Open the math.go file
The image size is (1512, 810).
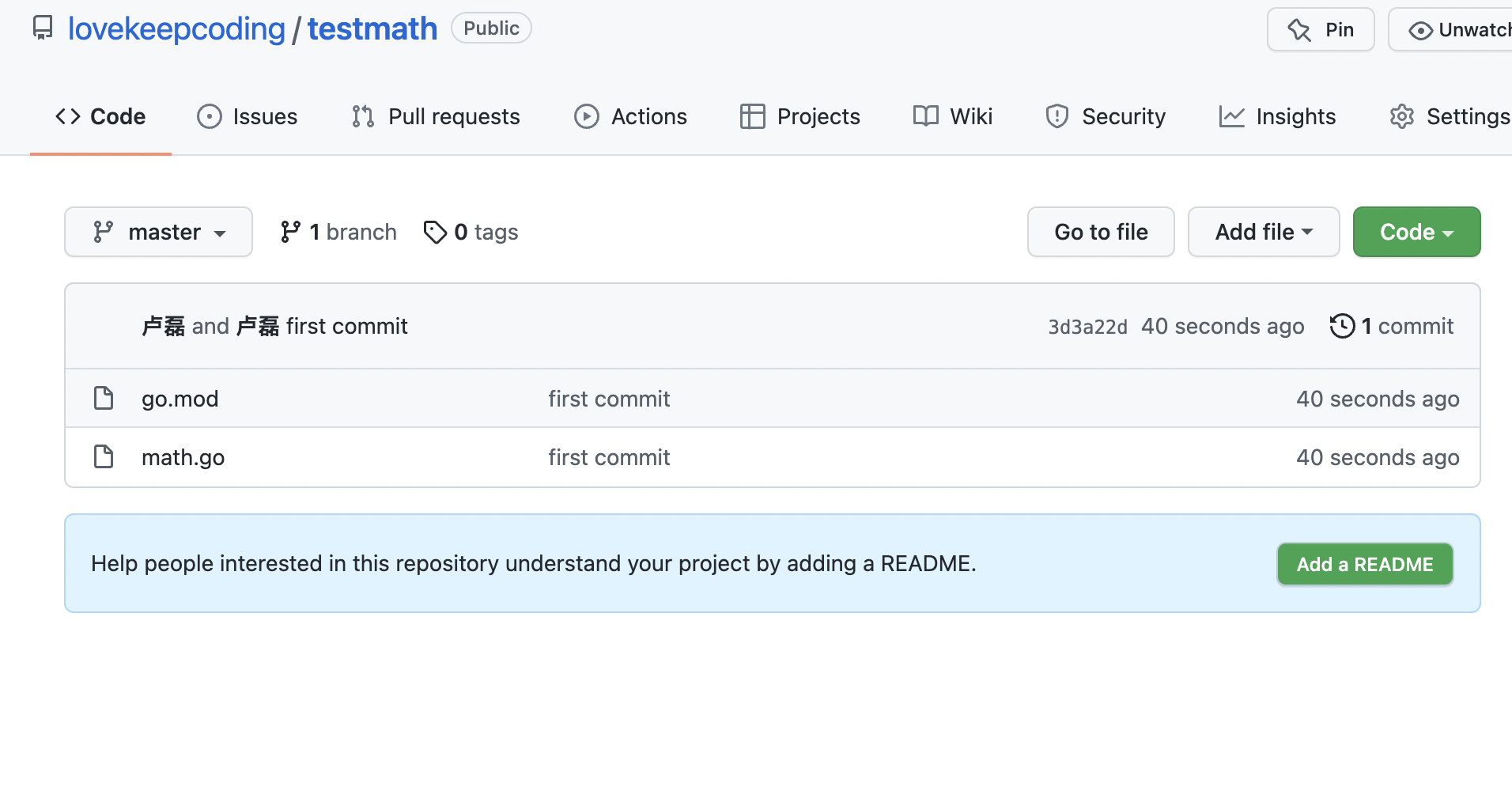click(183, 457)
